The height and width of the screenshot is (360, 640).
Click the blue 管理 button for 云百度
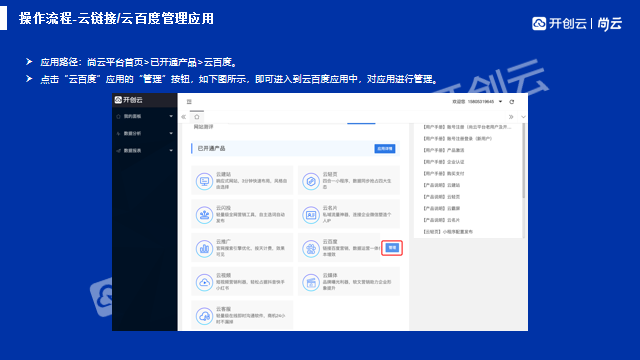[392, 248]
